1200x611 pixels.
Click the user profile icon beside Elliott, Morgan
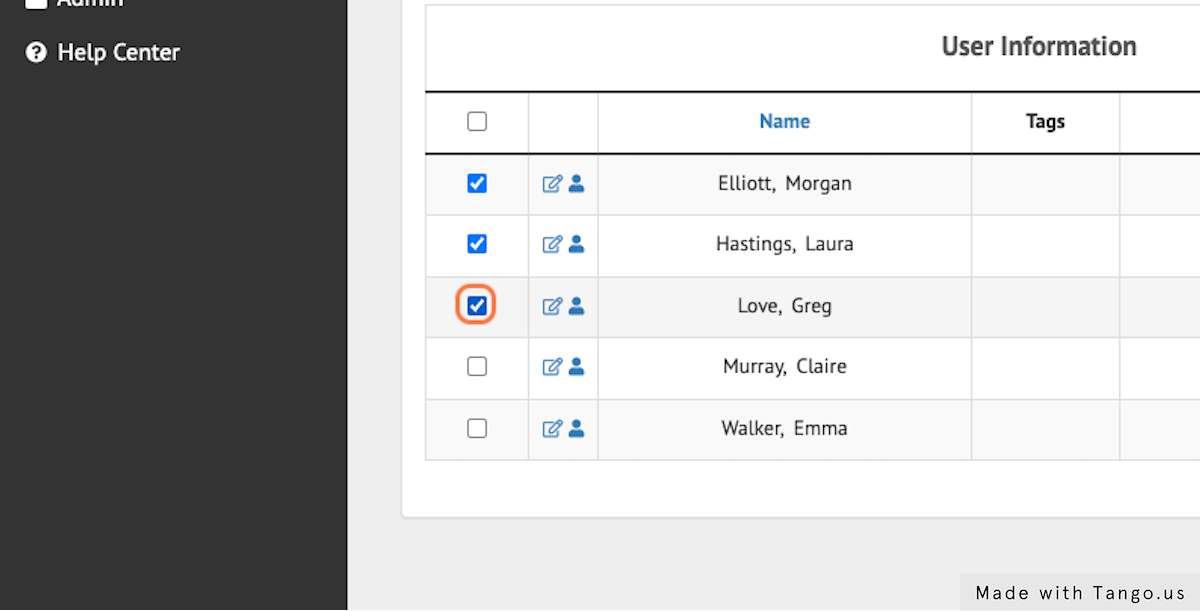(x=576, y=184)
